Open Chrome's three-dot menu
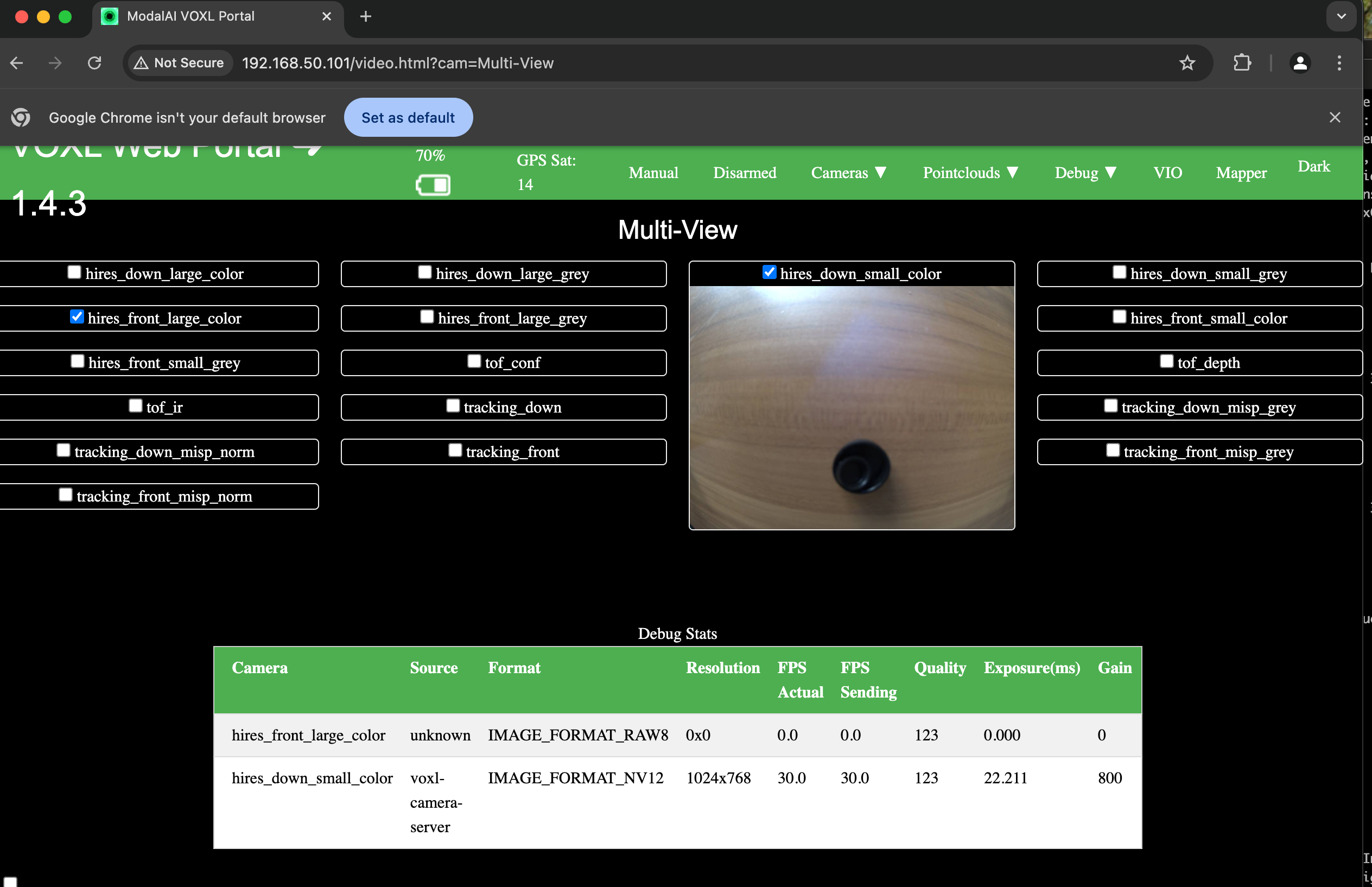This screenshot has width=1372, height=887. click(x=1339, y=63)
